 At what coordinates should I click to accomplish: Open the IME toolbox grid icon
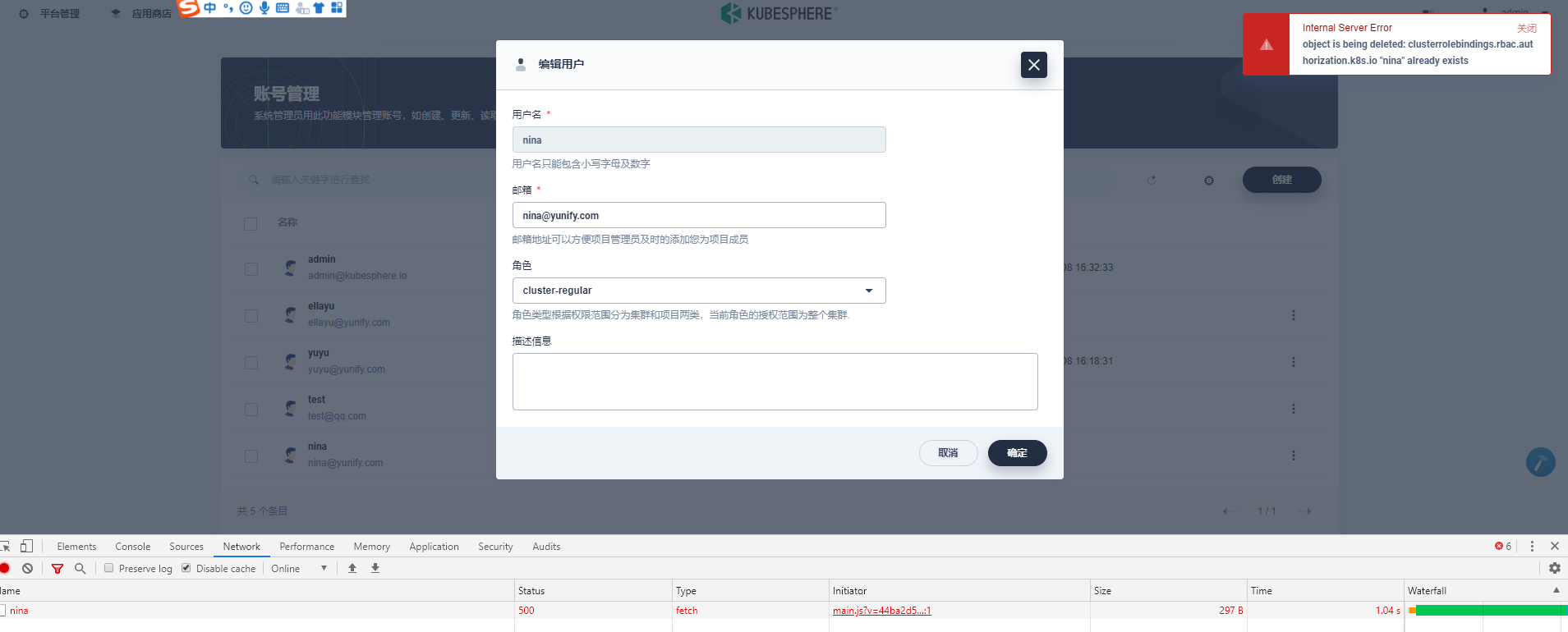point(337,8)
